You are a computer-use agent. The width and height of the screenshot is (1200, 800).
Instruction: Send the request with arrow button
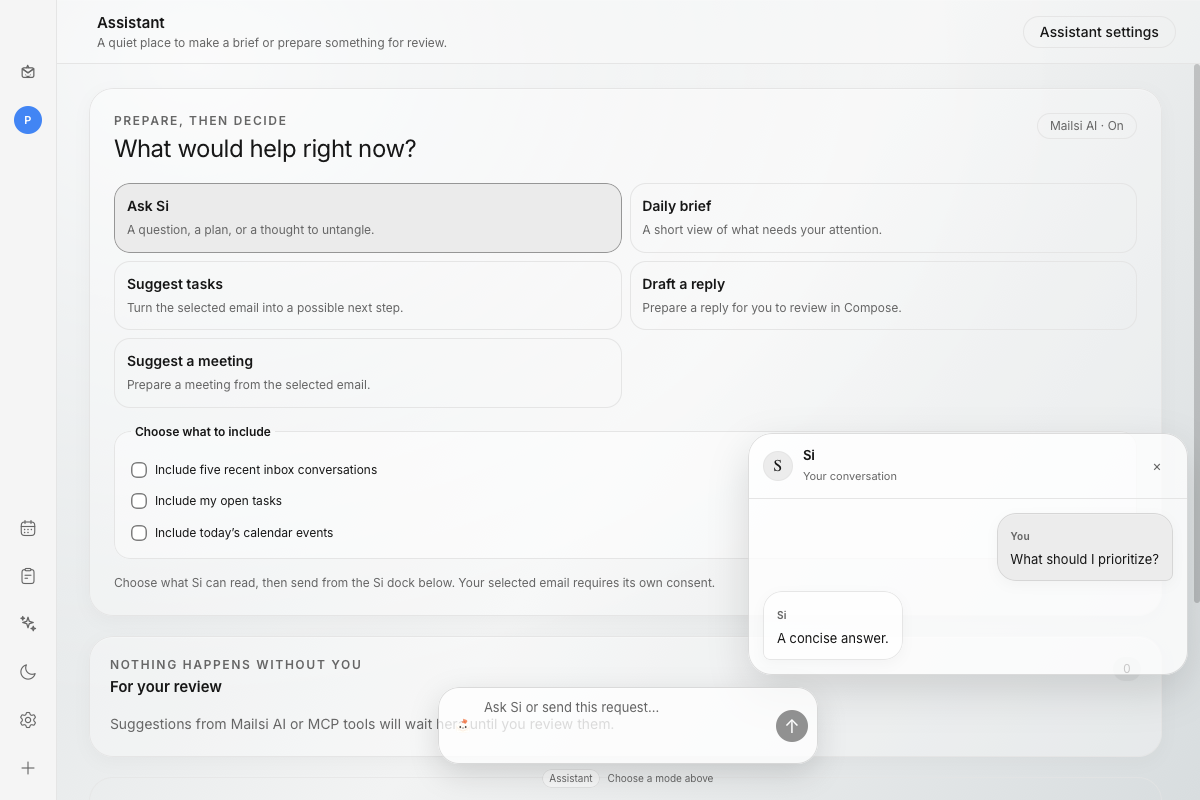click(x=792, y=726)
